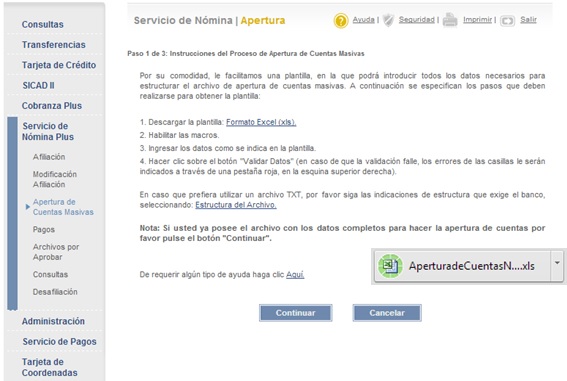Click the '2. Habilitar las macros.' step

tap(179, 135)
